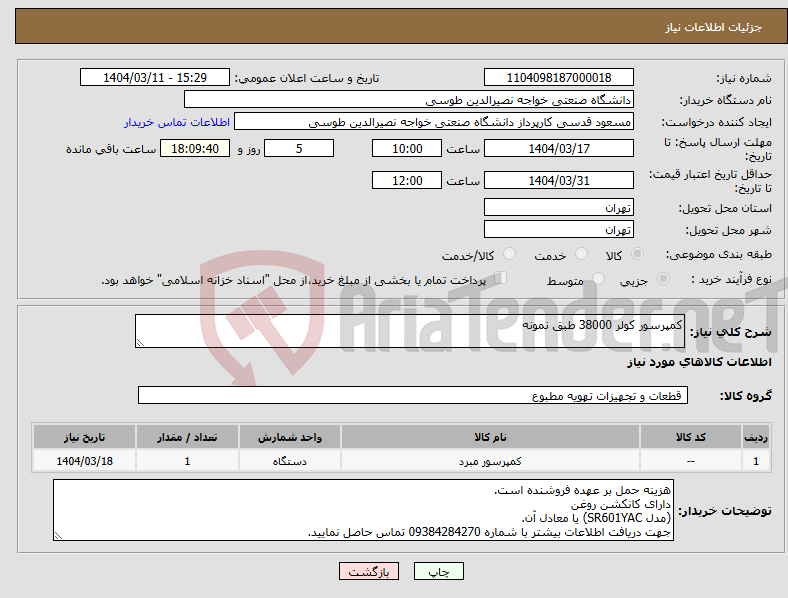Screen dimensions: 788x598
Task: Select the کالا radio button
Action: pyautogui.click(x=637, y=254)
